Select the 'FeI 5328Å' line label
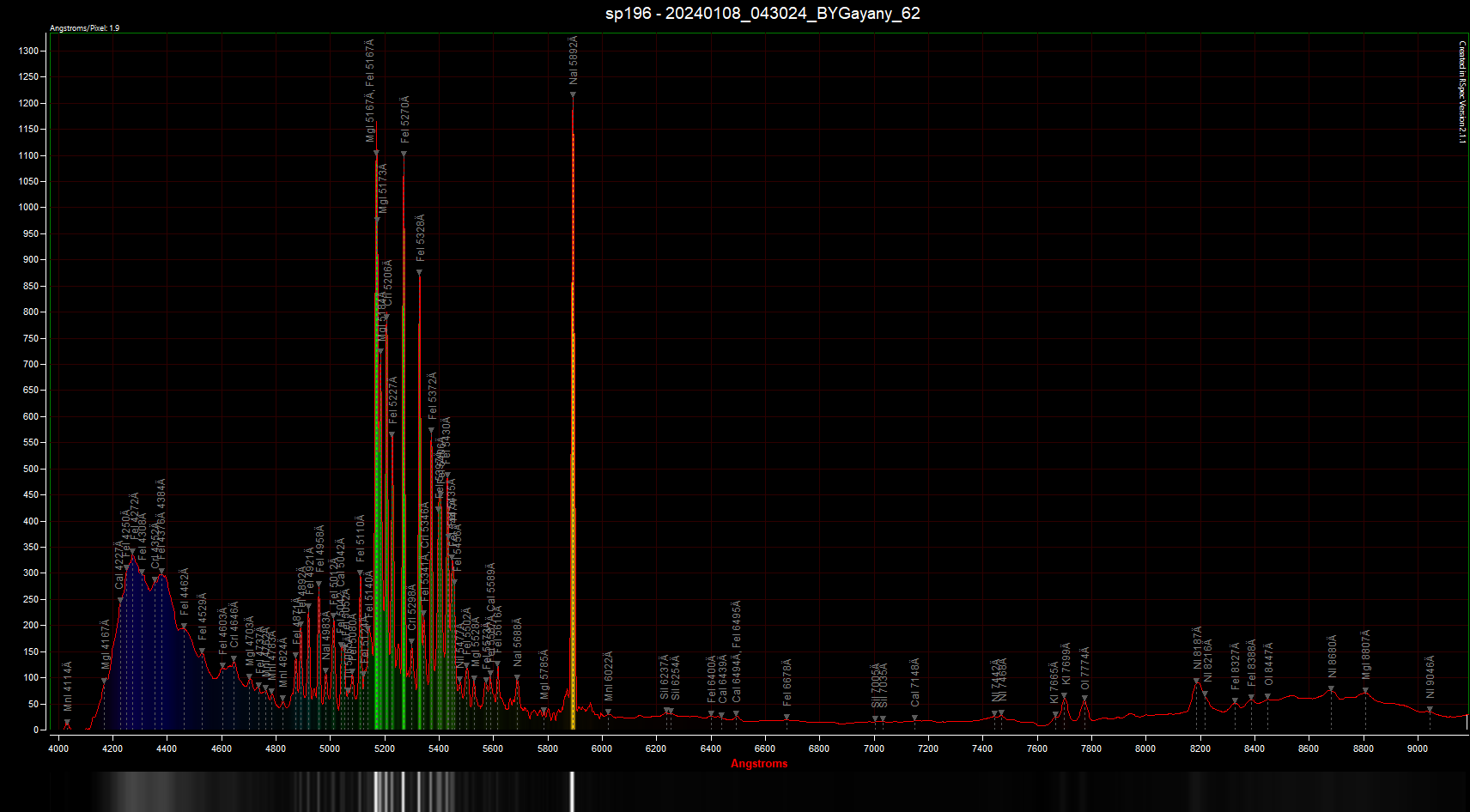Image resolution: width=1470 pixels, height=812 pixels. pos(421,237)
